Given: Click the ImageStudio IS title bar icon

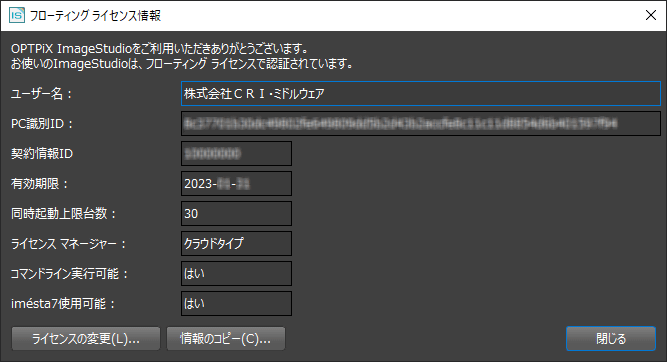Looking at the screenshot, I should (17, 15).
